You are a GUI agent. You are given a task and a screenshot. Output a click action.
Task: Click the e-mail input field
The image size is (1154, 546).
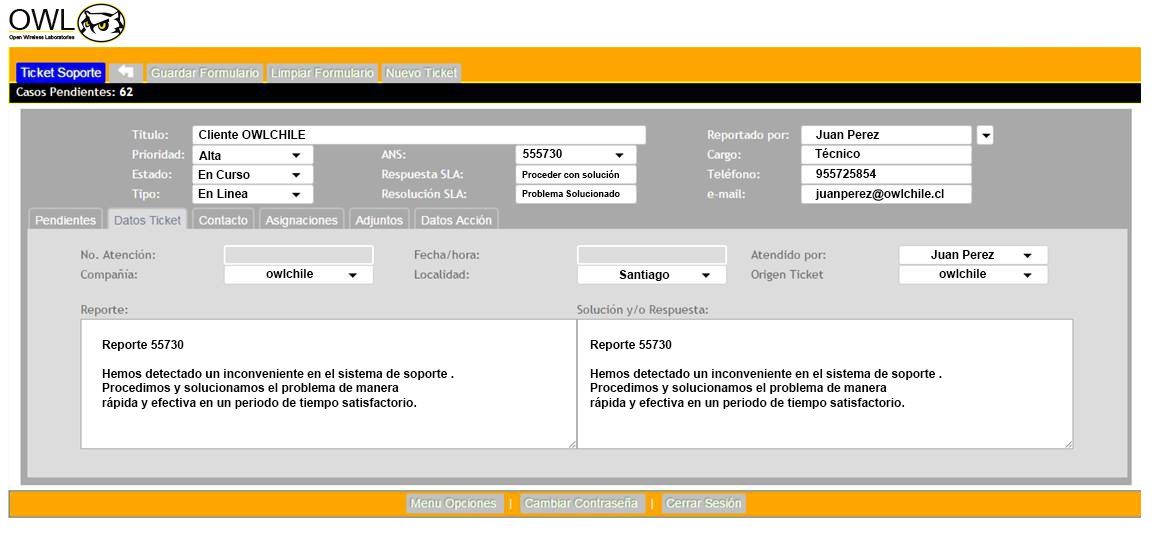[886, 194]
